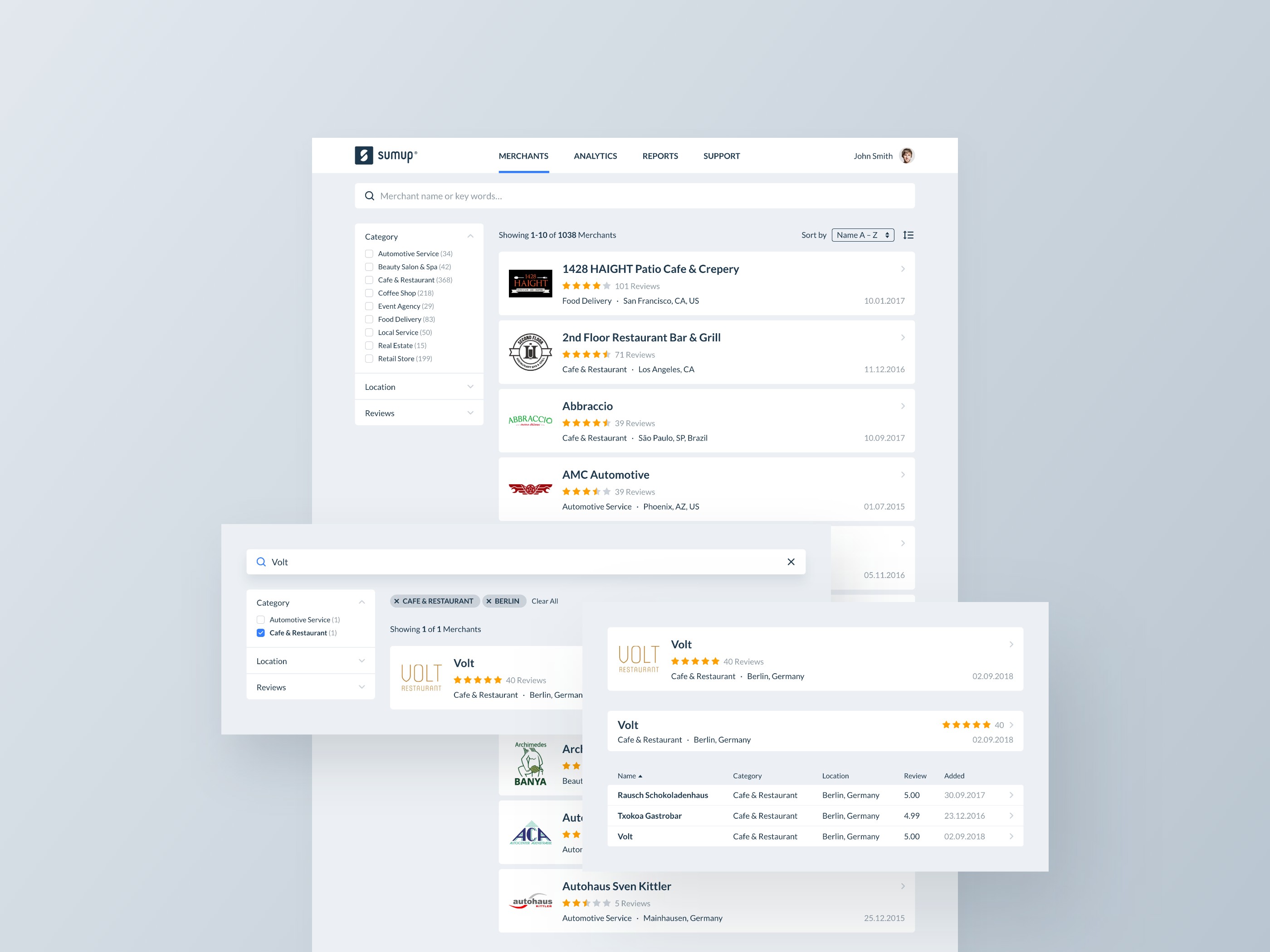Viewport: 1270px width, 952px height.
Task: Navigate to the Analytics tab
Action: 595,155
